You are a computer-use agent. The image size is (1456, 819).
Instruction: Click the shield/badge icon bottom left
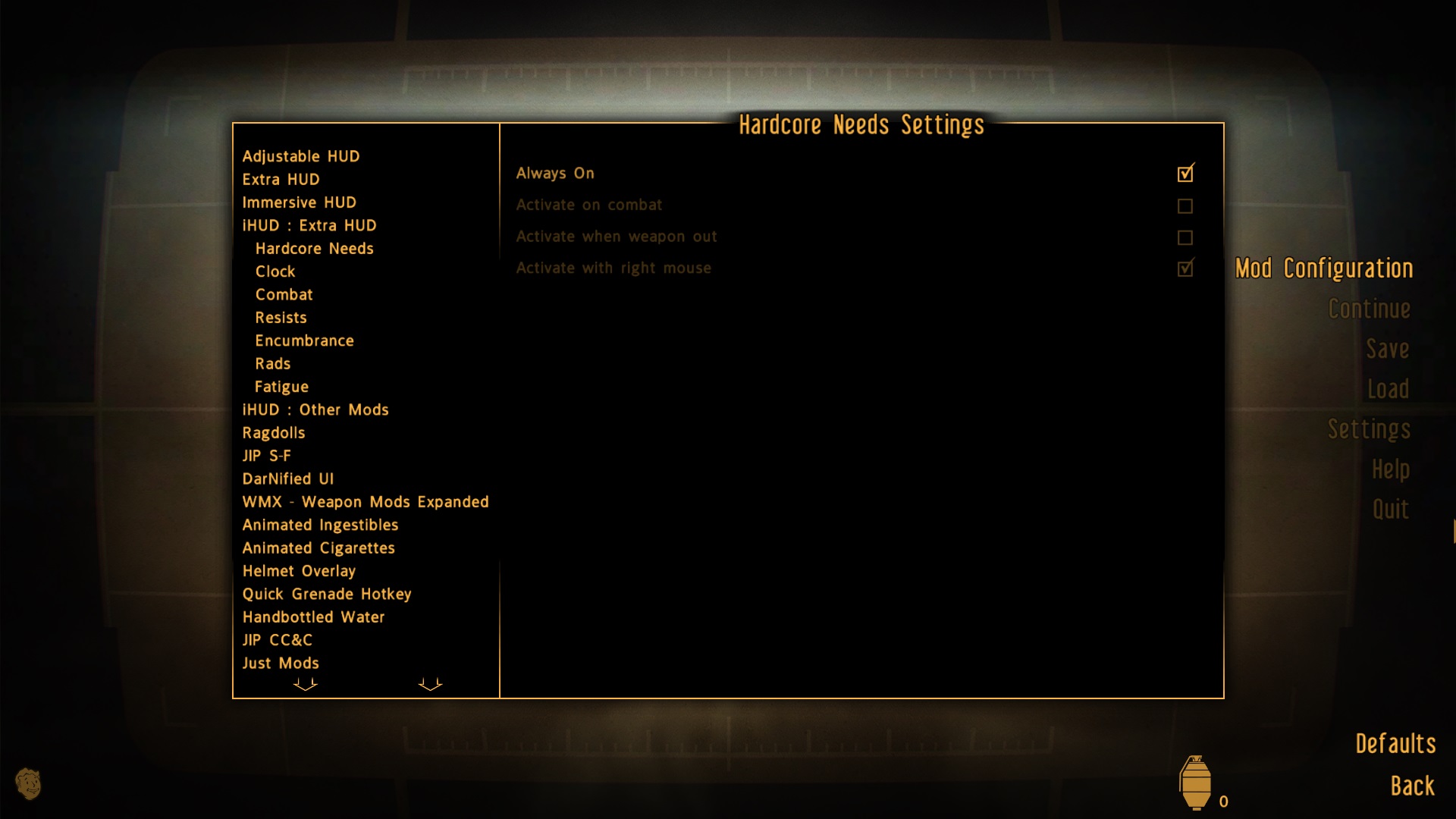[30, 782]
